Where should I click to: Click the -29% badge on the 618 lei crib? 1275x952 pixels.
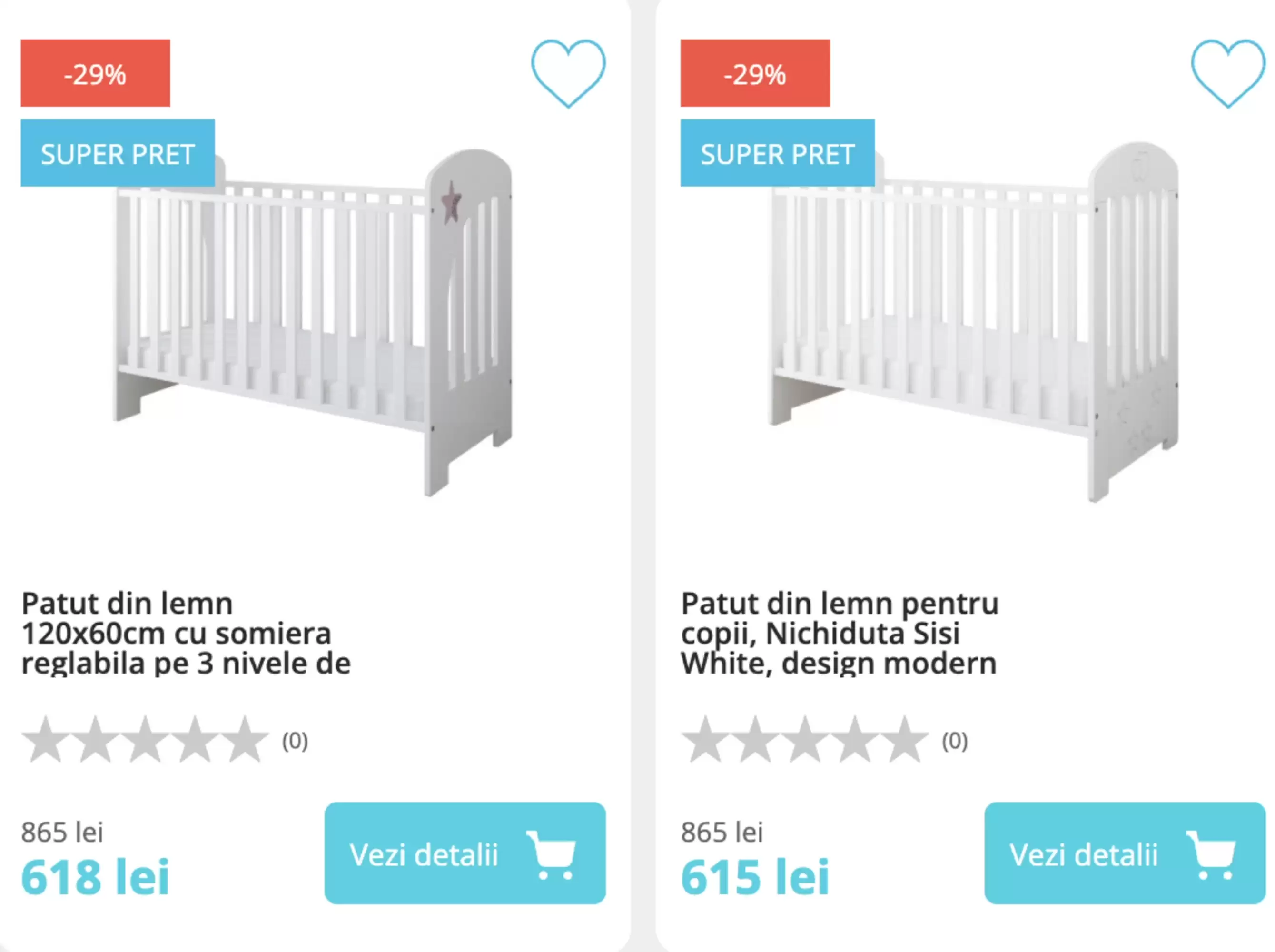coord(95,73)
